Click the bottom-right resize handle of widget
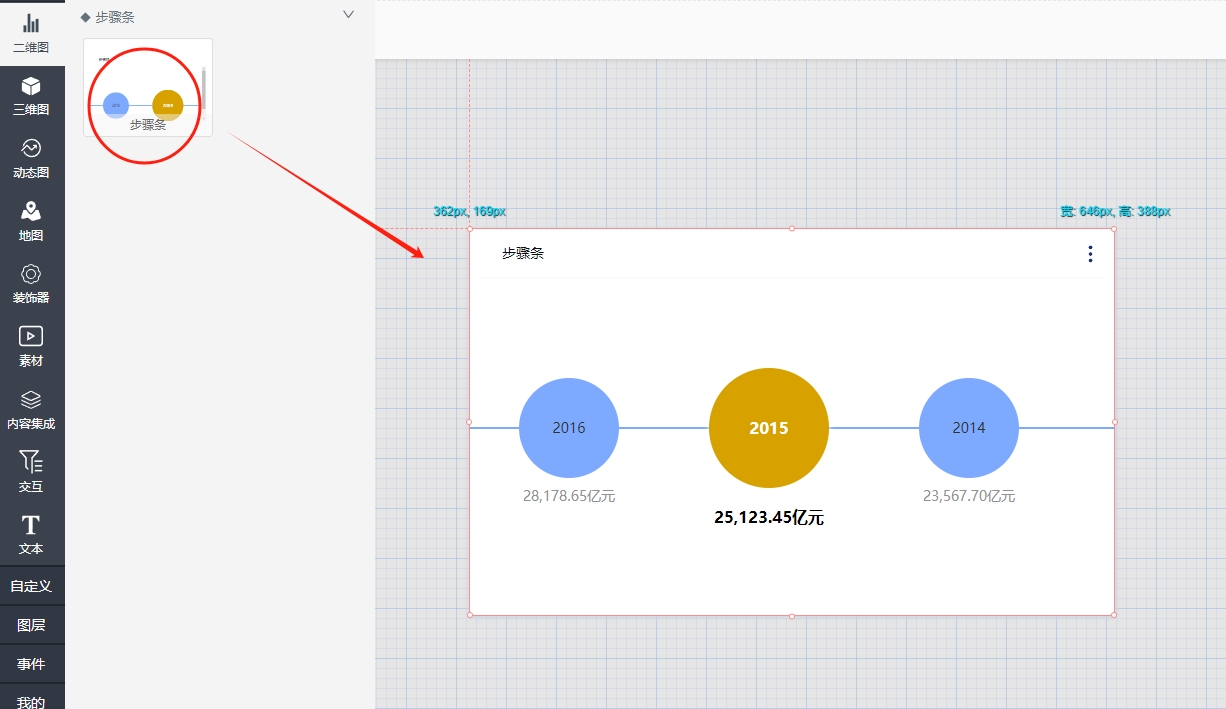Viewport: 1226px width, 709px height. (1114, 615)
